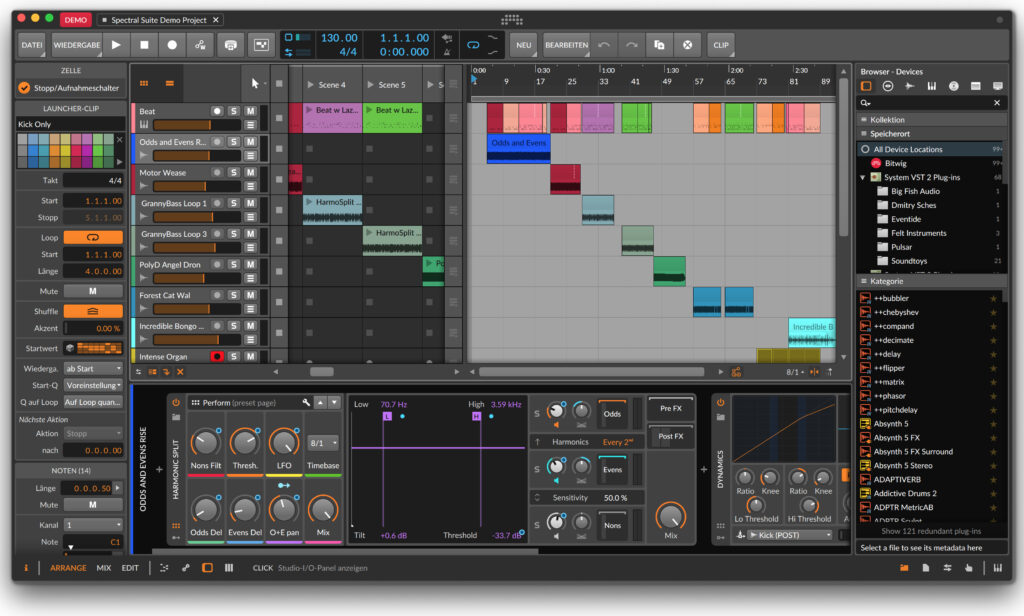
Task: Arm the global record button
Action: click(172, 45)
